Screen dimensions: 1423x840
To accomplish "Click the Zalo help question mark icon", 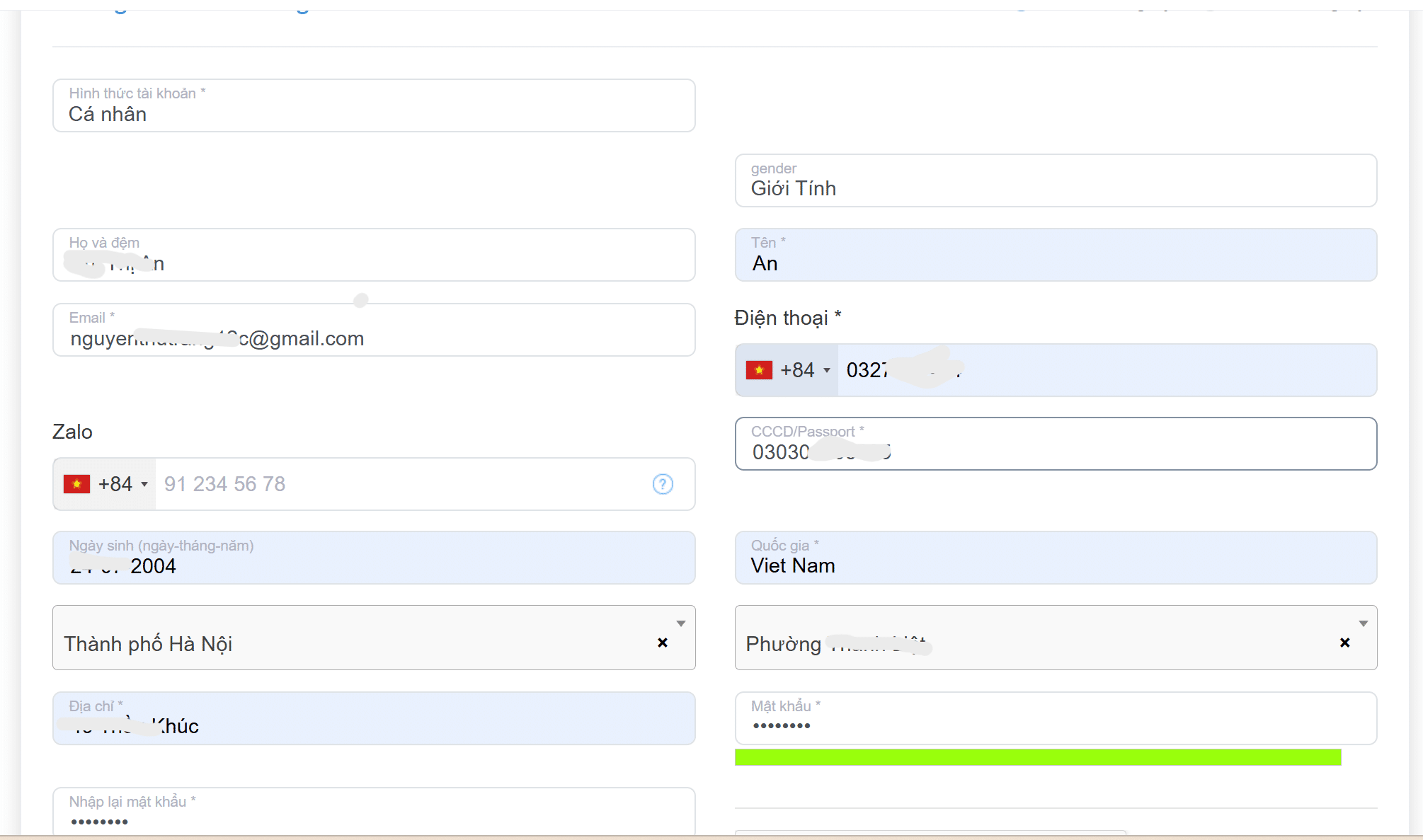I will (662, 484).
